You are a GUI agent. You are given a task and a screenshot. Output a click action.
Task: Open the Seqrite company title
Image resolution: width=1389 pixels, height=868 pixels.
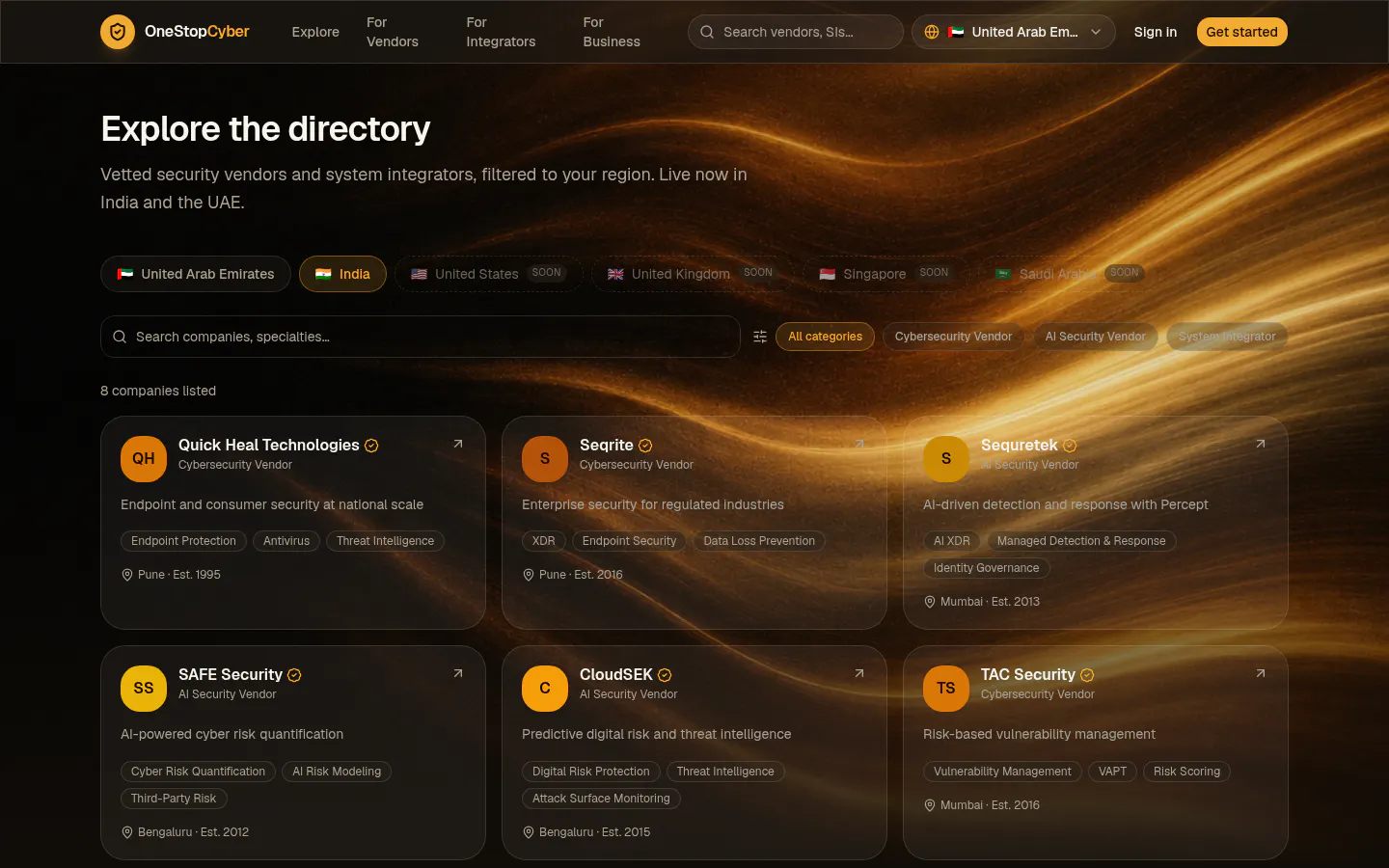point(607,445)
